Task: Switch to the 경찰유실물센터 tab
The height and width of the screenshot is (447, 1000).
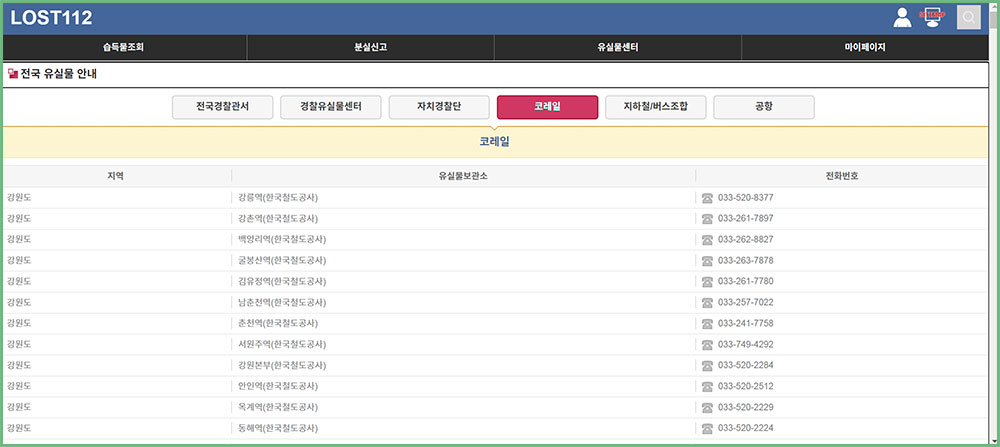Action: [331, 107]
